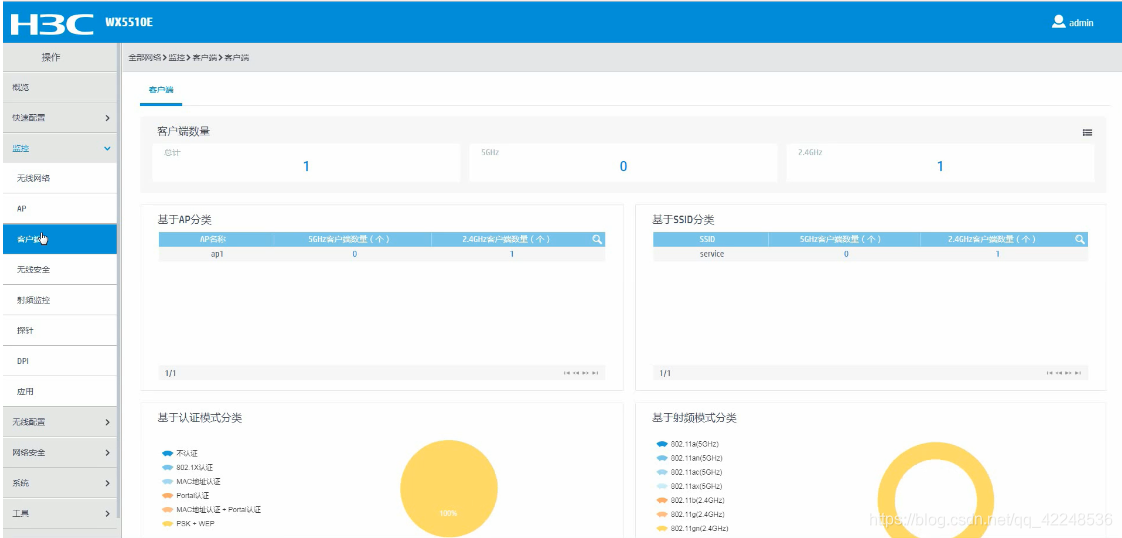This screenshot has width=1122, height=538.
Task: Click the SSID column header
Action: 711,240
